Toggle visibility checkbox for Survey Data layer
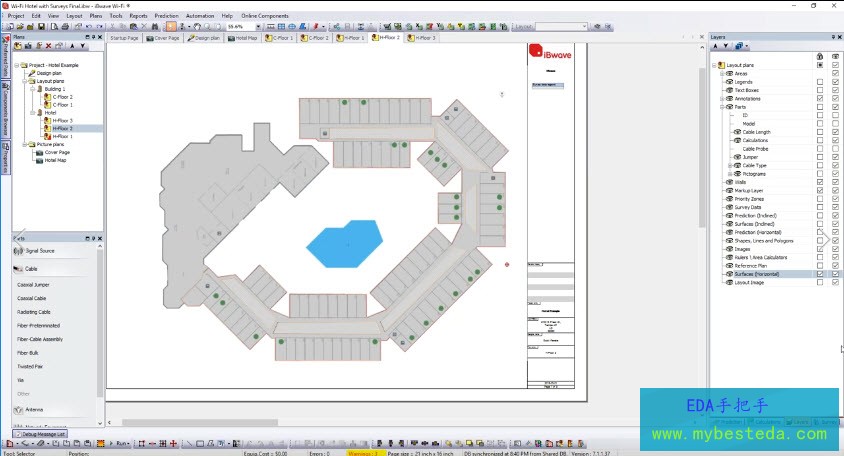 [x=836, y=207]
